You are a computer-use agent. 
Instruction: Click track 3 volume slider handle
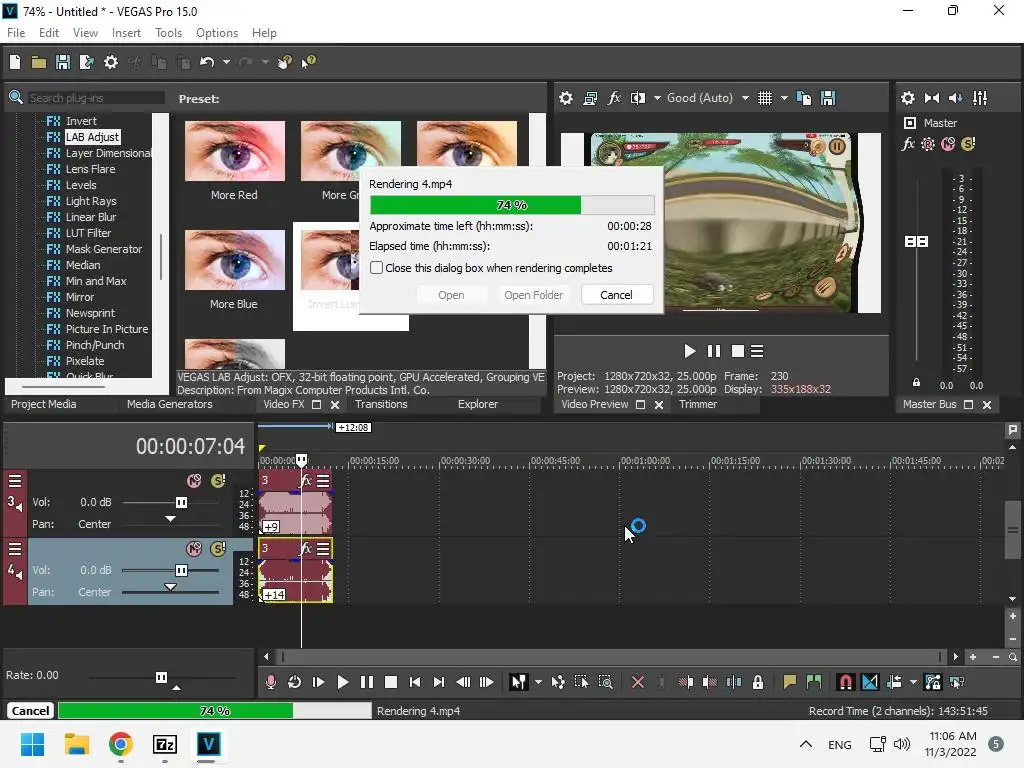pos(181,502)
